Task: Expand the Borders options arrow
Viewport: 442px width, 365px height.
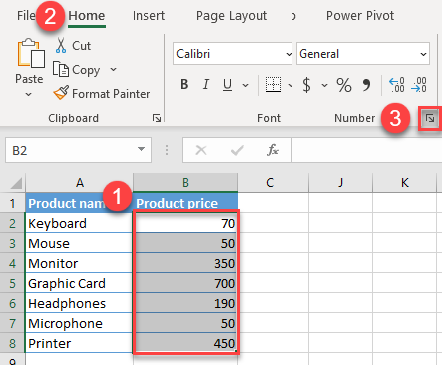Action: coord(291,86)
